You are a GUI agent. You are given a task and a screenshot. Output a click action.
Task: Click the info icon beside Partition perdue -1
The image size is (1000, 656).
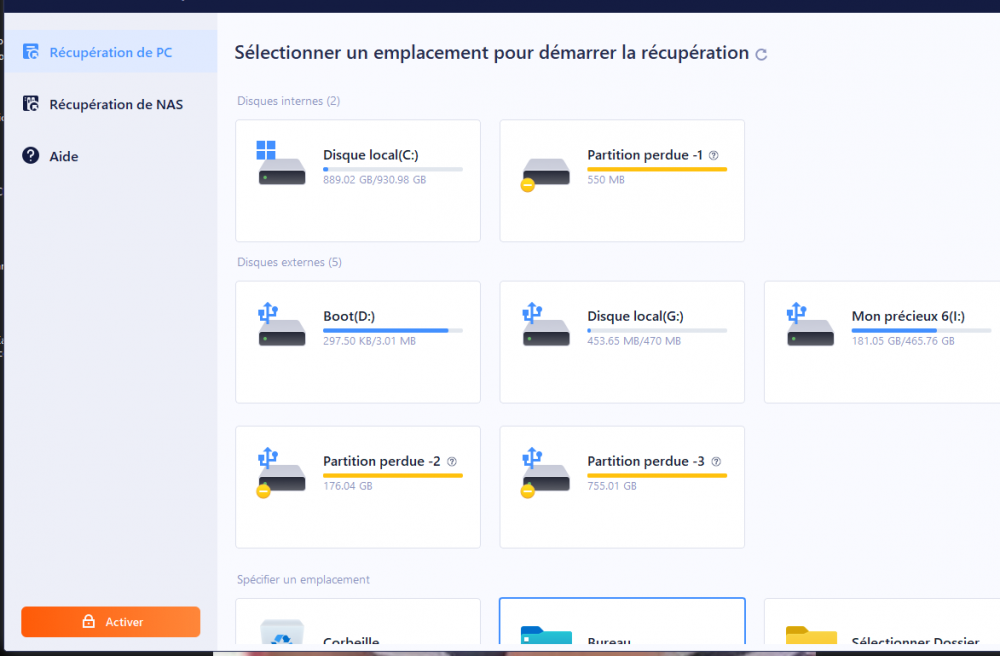tap(714, 156)
